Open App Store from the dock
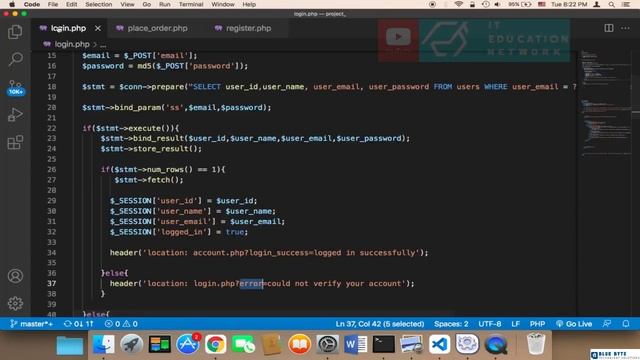The image size is (640, 360). (x=188, y=344)
